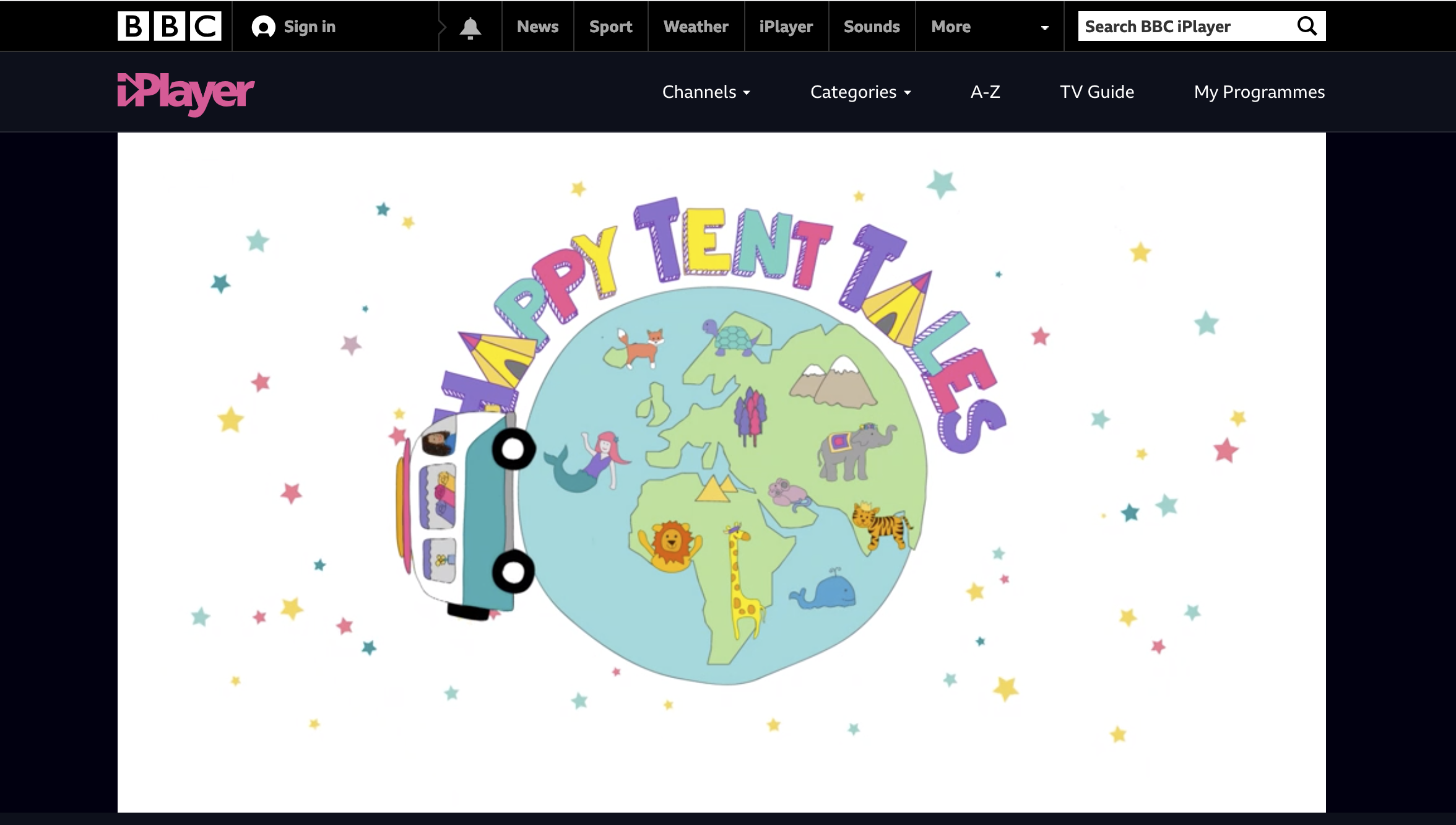Click the search magnifying glass icon

point(1307,26)
